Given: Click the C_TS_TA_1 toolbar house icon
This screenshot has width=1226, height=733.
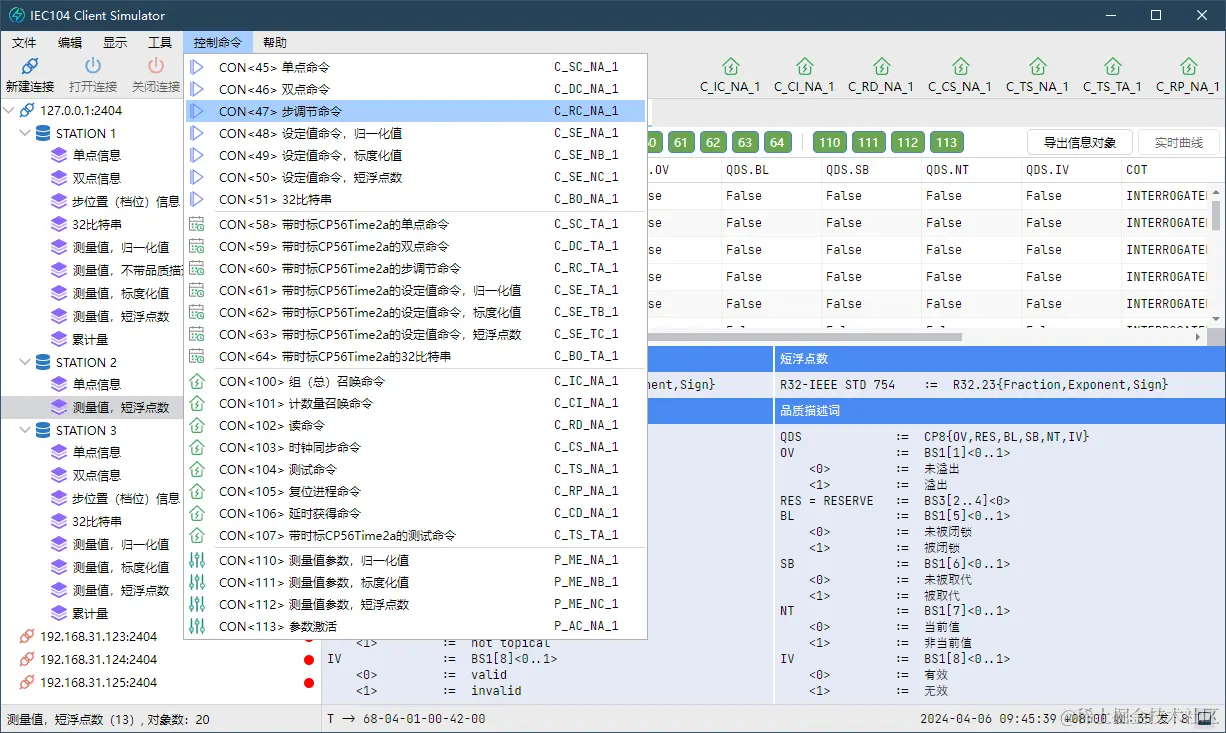Looking at the screenshot, I should 1112,66.
